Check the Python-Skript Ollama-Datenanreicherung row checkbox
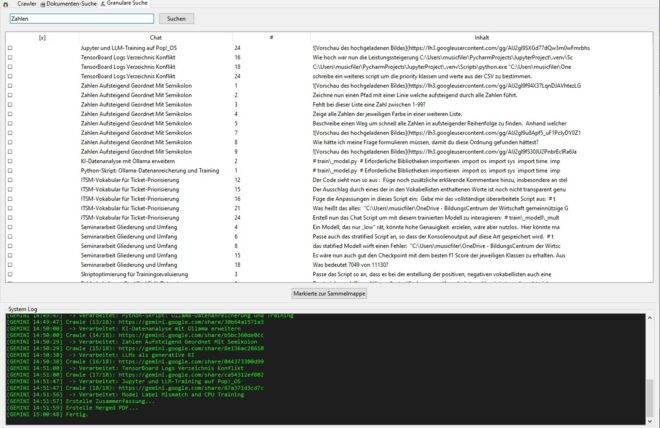 pyautogui.click(x=10, y=170)
